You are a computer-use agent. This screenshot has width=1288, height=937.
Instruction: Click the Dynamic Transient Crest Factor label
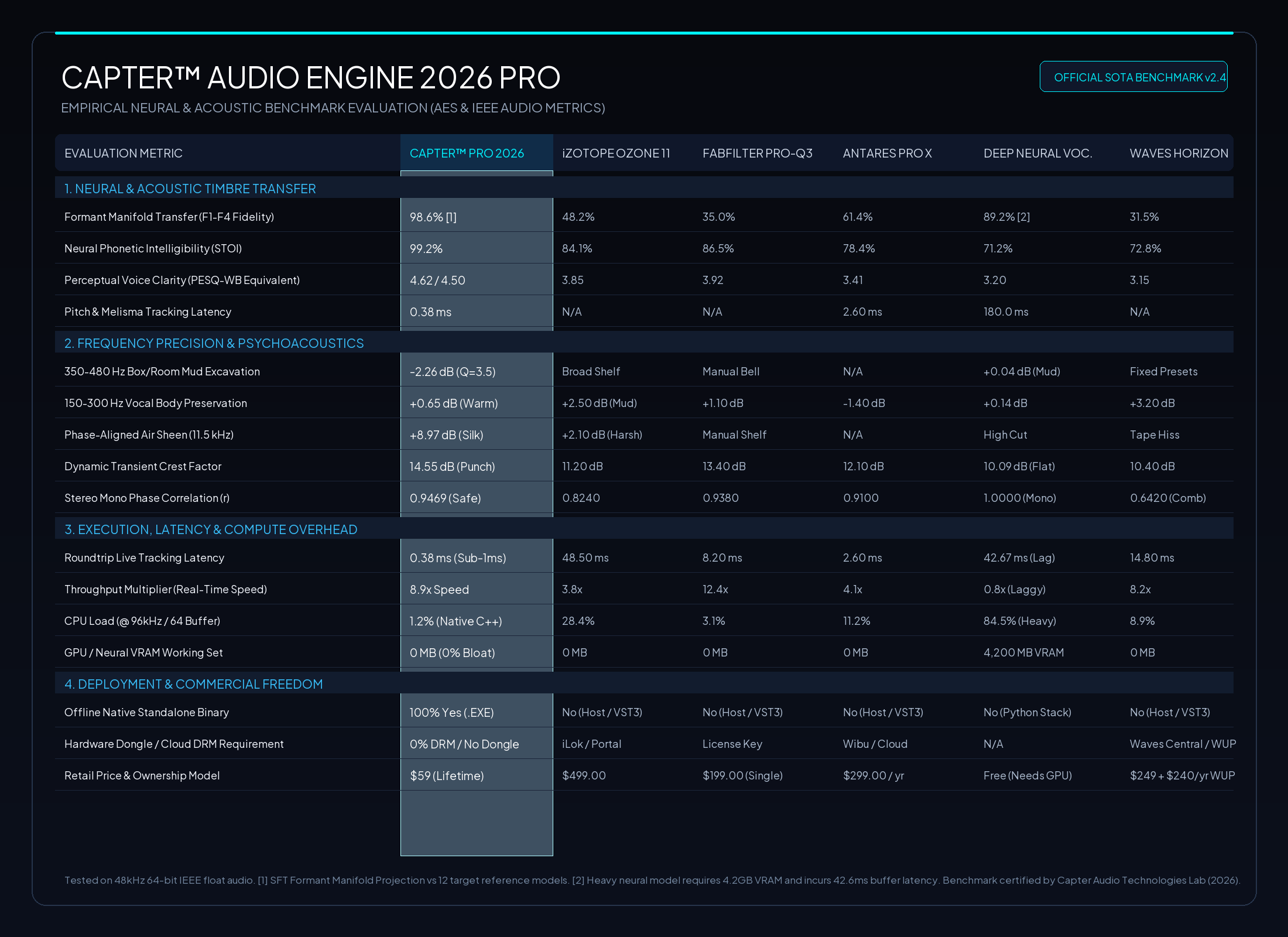coord(143,466)
